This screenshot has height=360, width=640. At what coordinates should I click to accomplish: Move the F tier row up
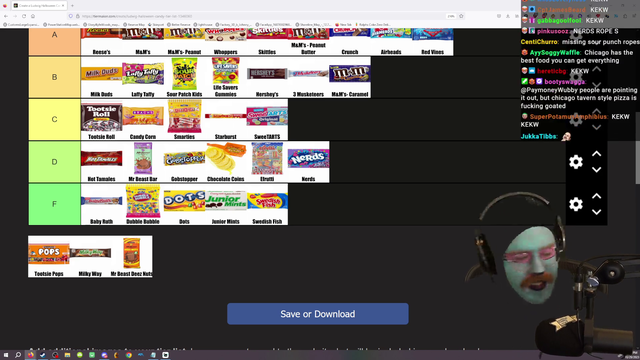596,196
